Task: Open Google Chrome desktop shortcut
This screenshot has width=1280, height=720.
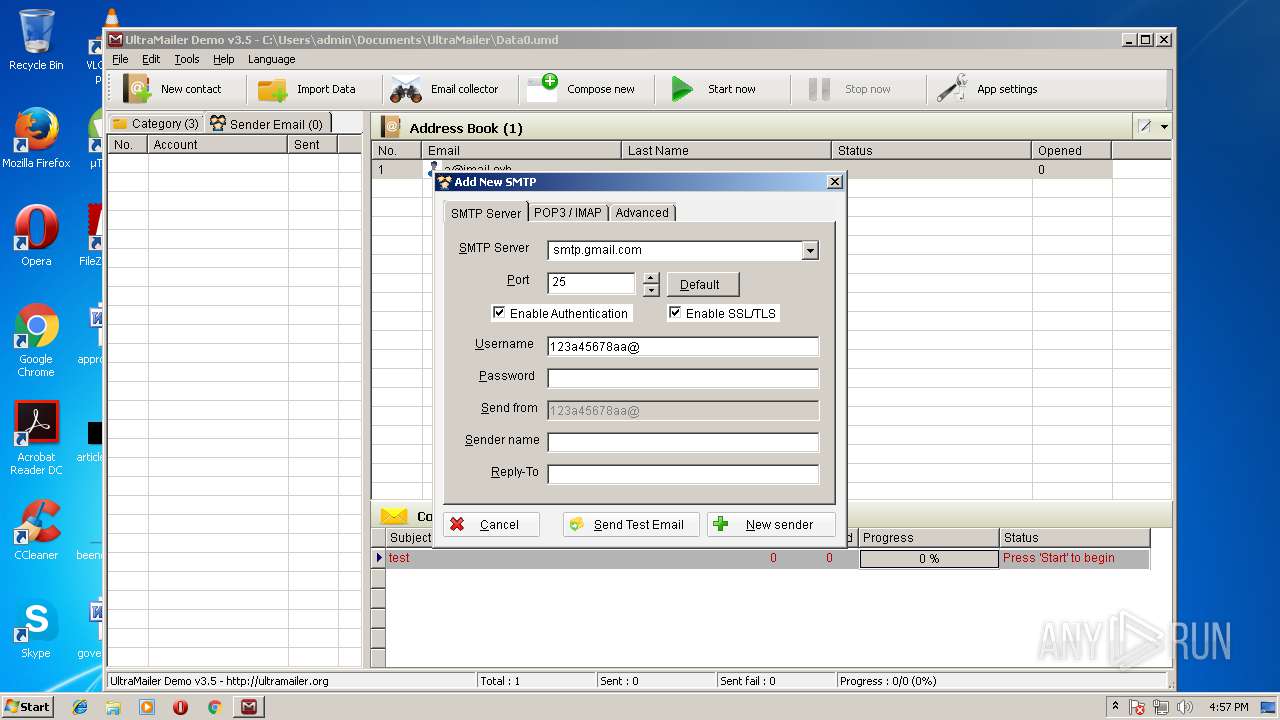Action: tap(36, 340)
